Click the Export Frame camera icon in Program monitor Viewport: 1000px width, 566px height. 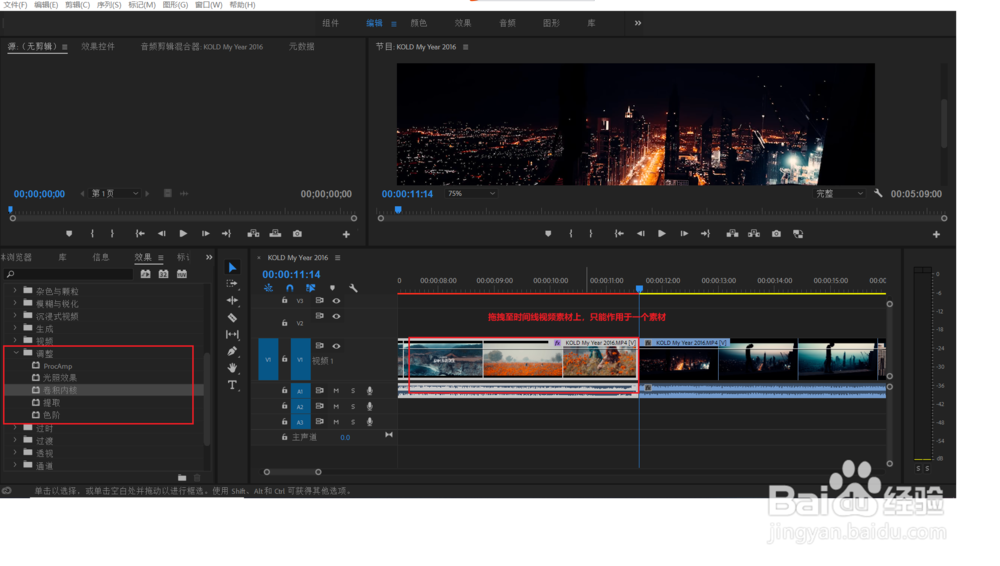click(776, 234)
